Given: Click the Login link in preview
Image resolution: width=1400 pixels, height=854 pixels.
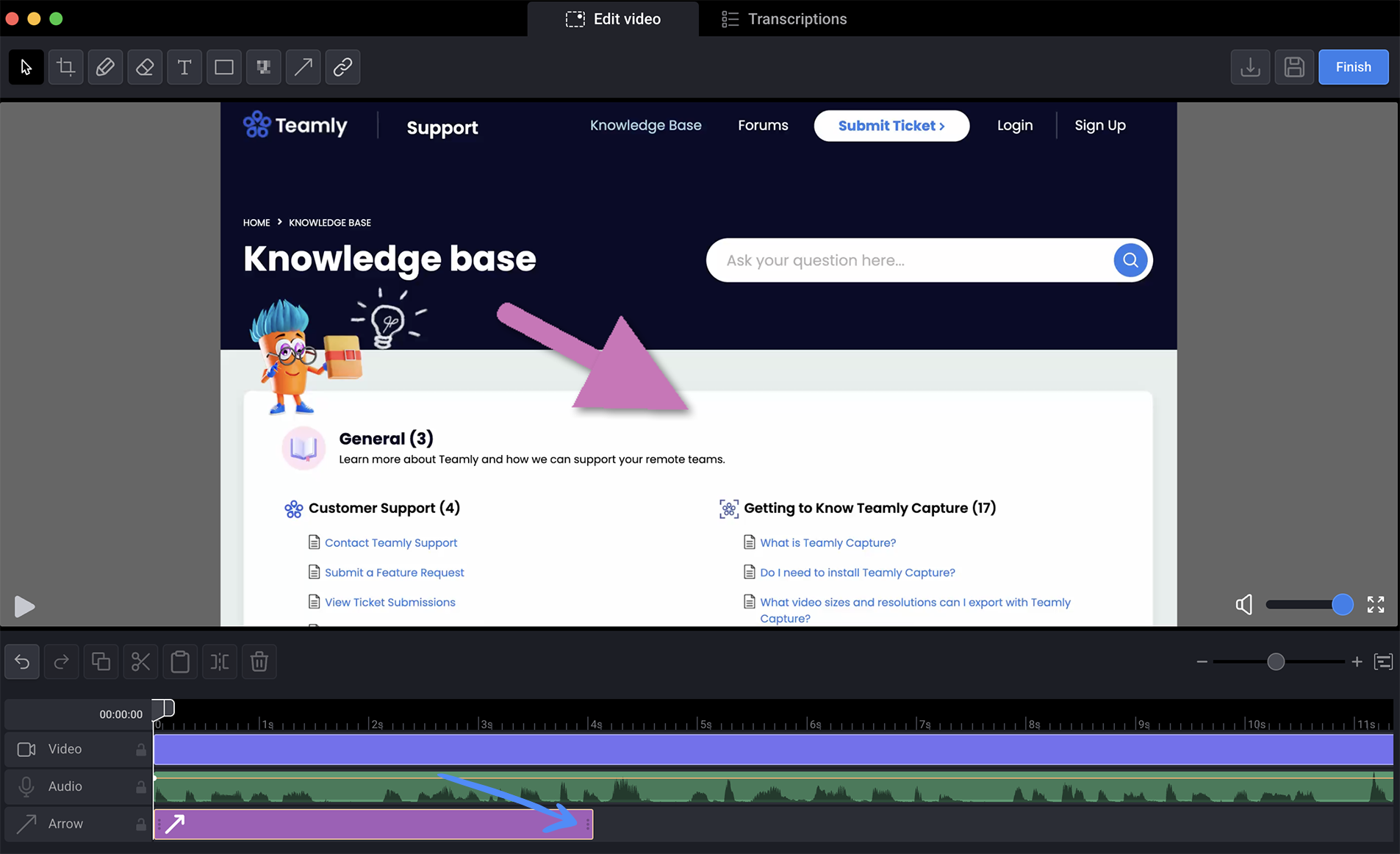Looking at the screenshot, I should [1015, 125].
